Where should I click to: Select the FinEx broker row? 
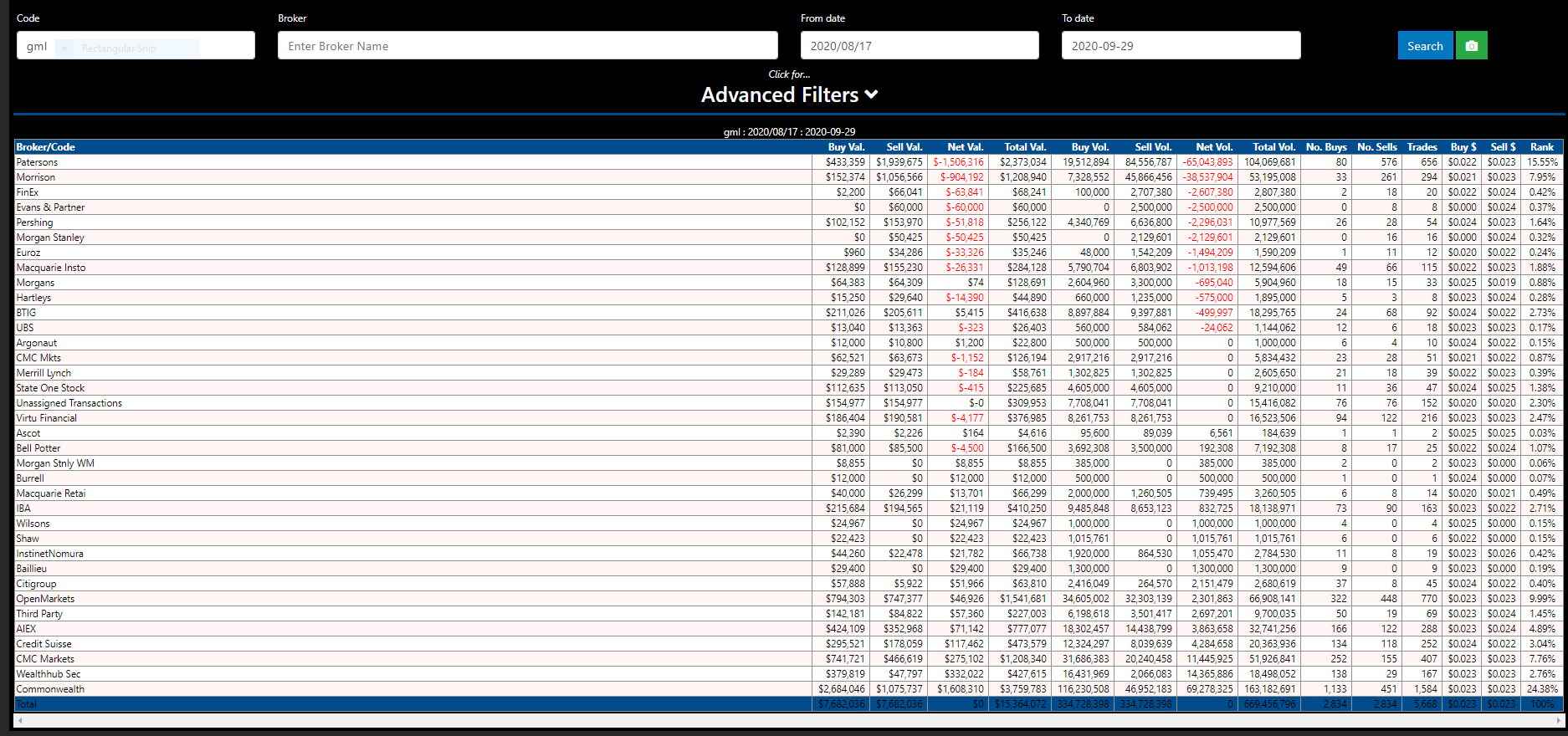[789, 192]
